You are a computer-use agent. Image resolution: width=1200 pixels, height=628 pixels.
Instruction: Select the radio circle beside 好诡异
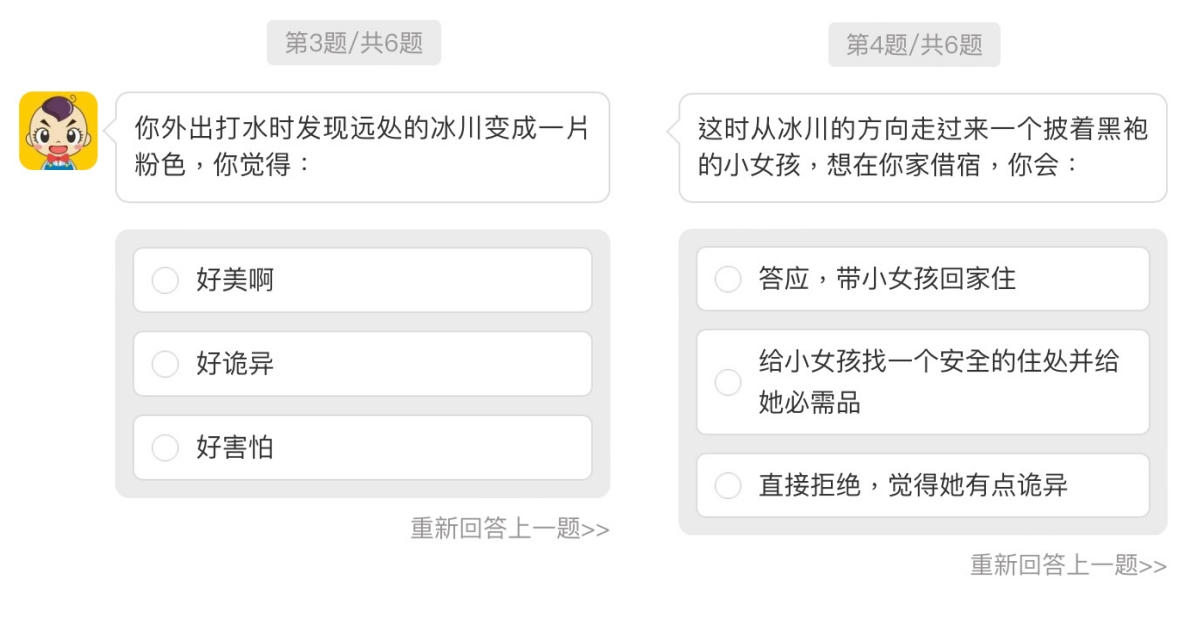[x=165, y=364]
